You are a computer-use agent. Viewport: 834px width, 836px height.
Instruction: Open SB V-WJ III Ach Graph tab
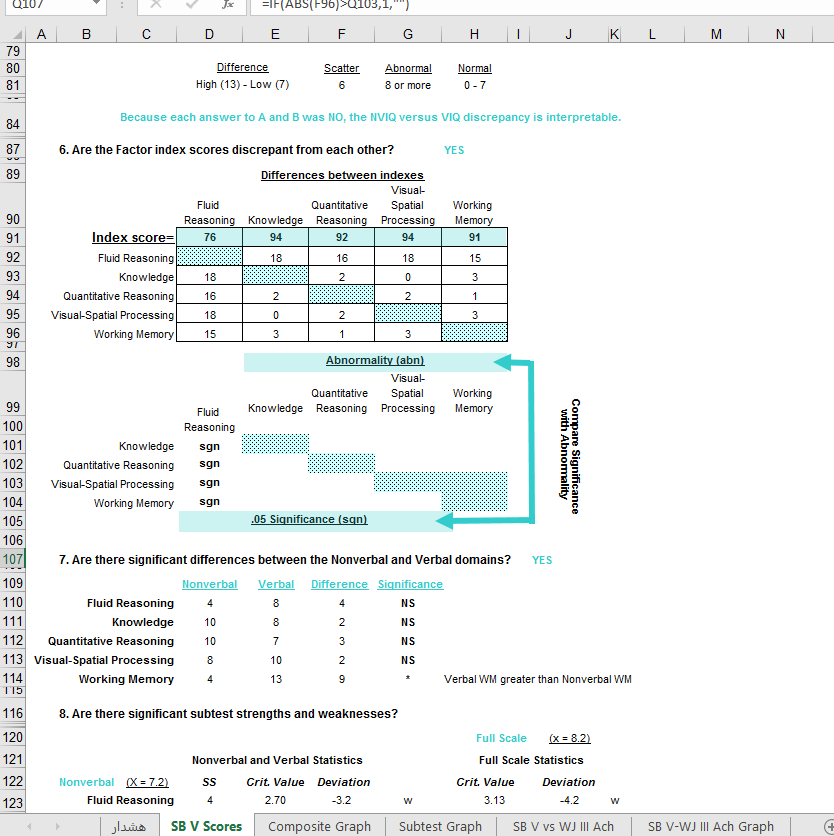710,826
